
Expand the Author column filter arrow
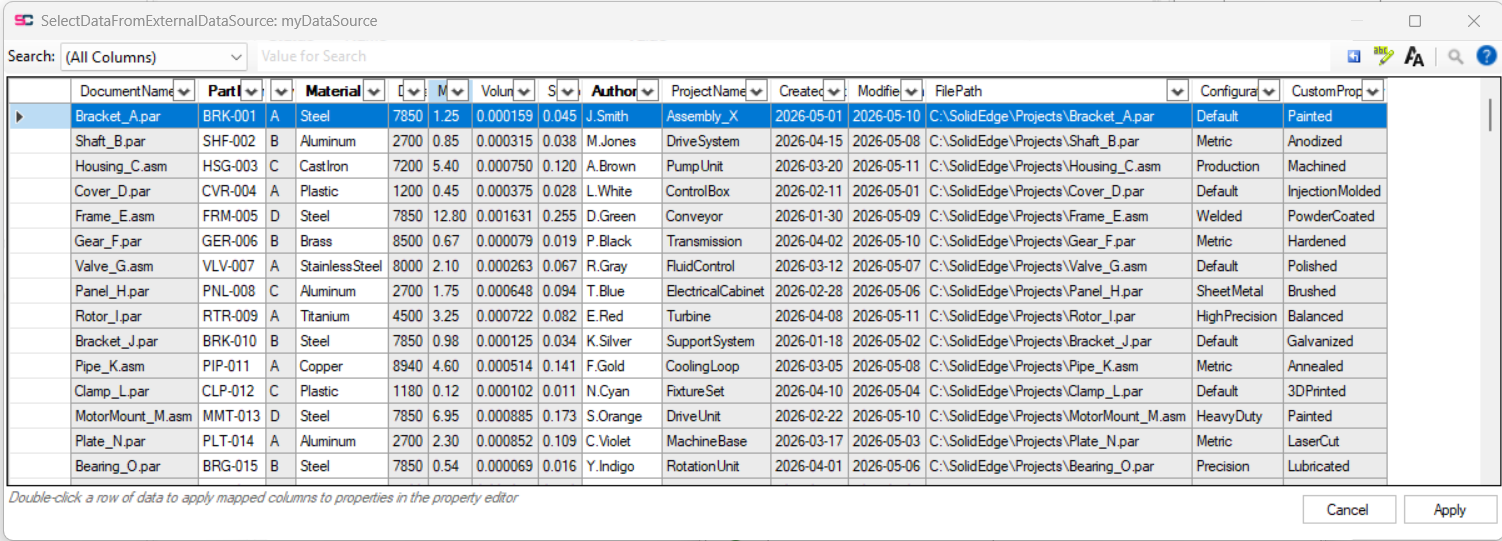click(x=647, y=91)
